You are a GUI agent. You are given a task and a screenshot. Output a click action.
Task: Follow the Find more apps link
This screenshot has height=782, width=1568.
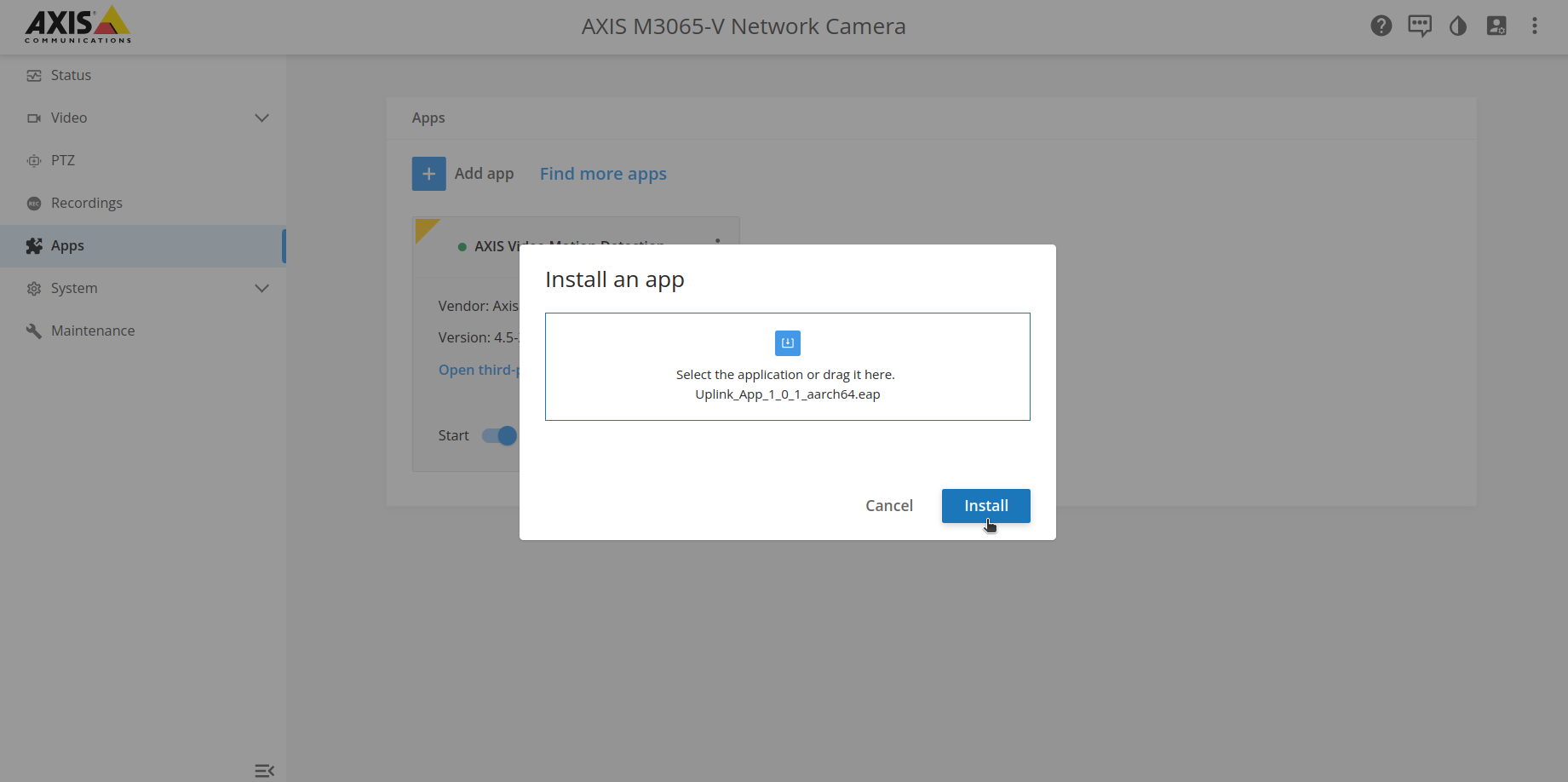coord(603,174)
